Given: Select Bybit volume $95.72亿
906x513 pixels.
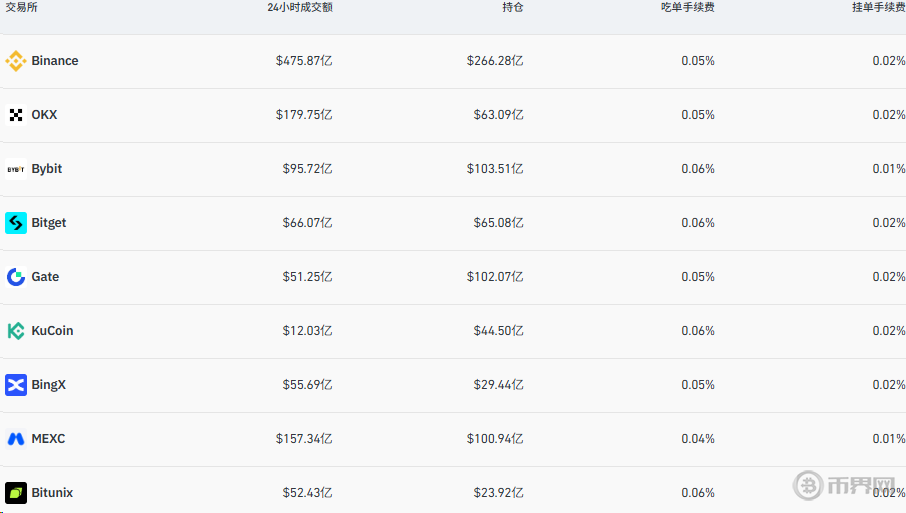Looking at the screenshot, I should pos(307,169).
